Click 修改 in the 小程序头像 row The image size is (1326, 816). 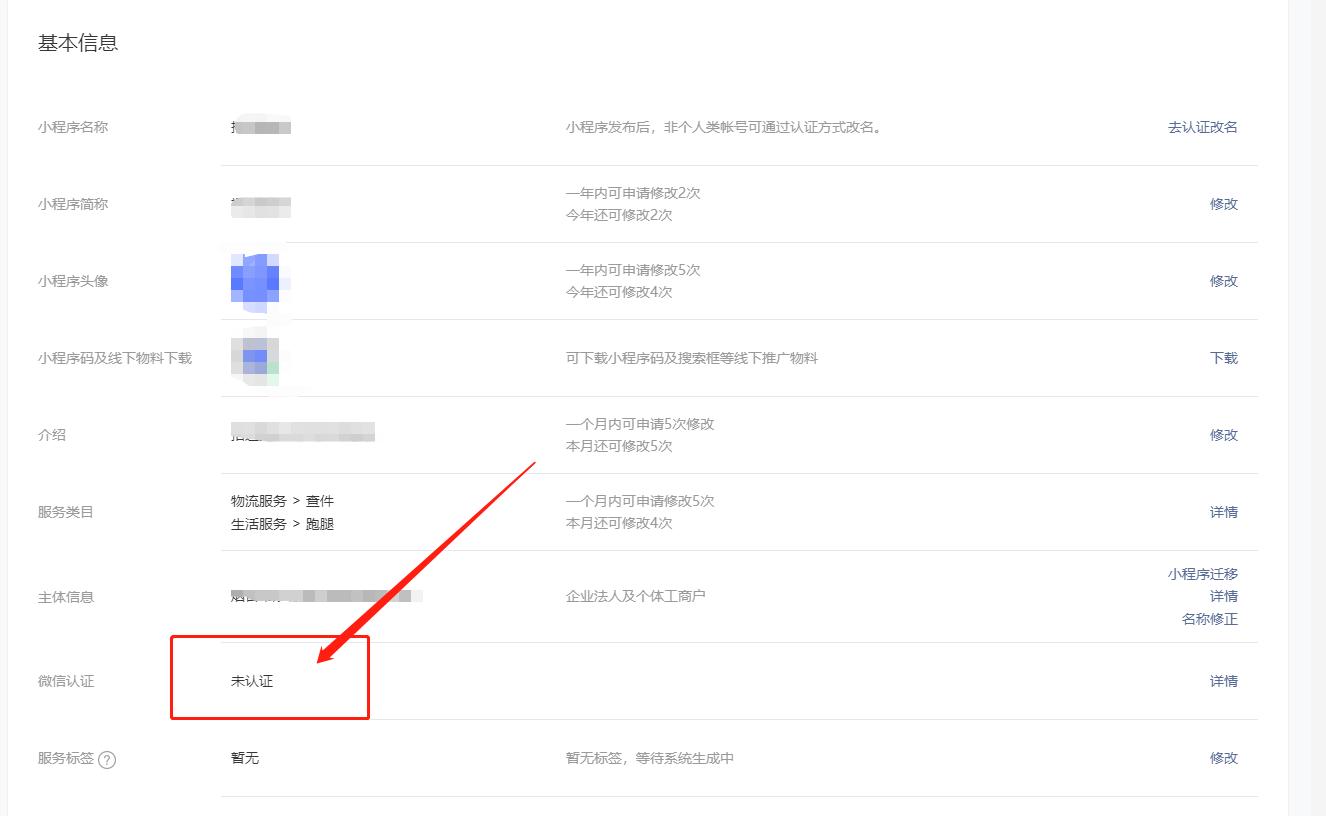point(1224,281)
